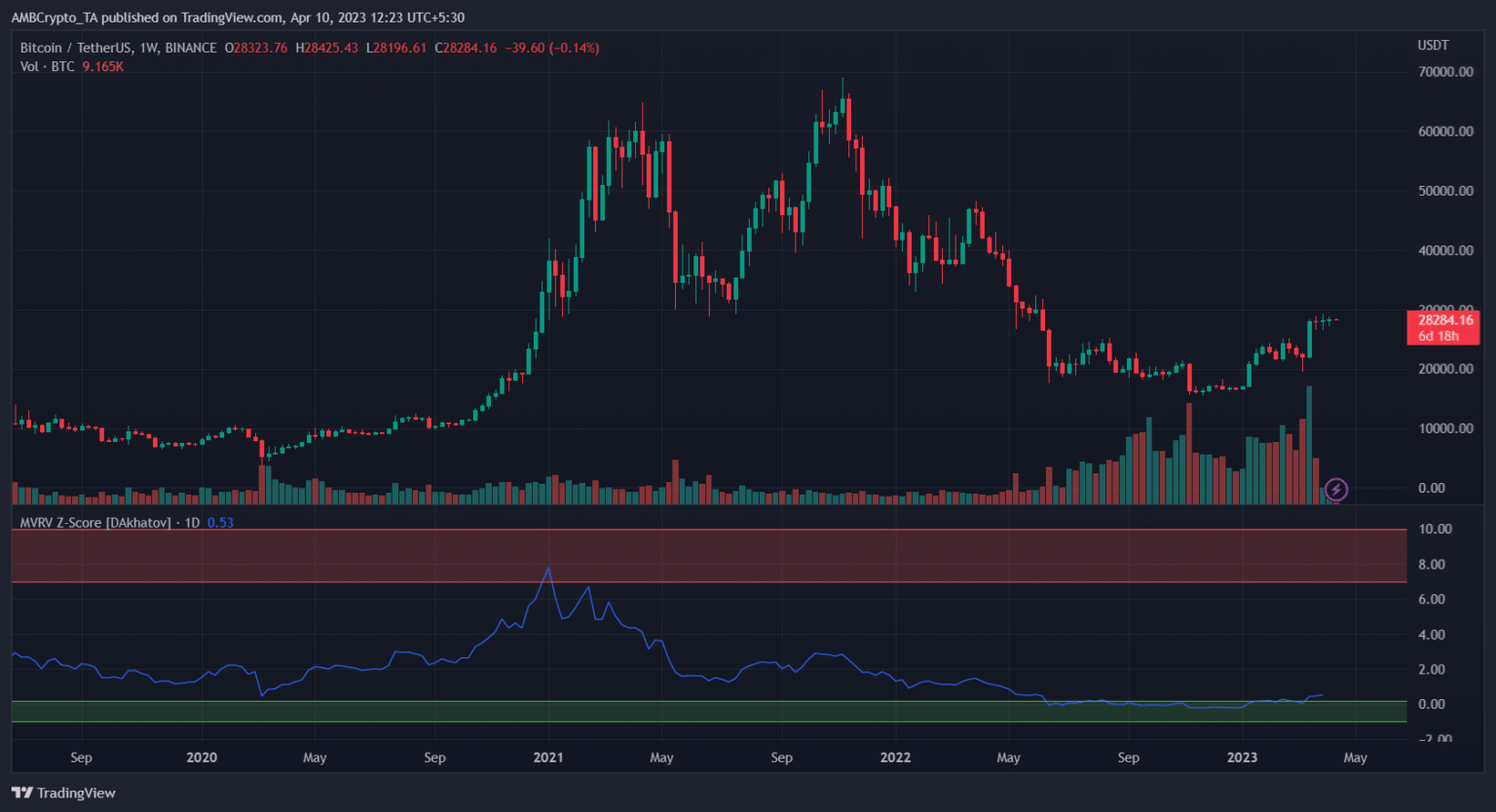Click the tallest volume bar in 2023

coord(1309,444)
